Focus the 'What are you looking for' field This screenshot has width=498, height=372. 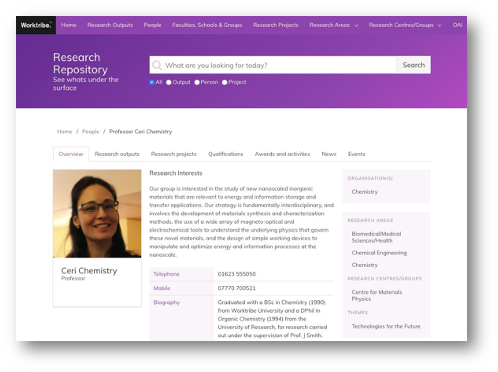click(x=280, y=65)
